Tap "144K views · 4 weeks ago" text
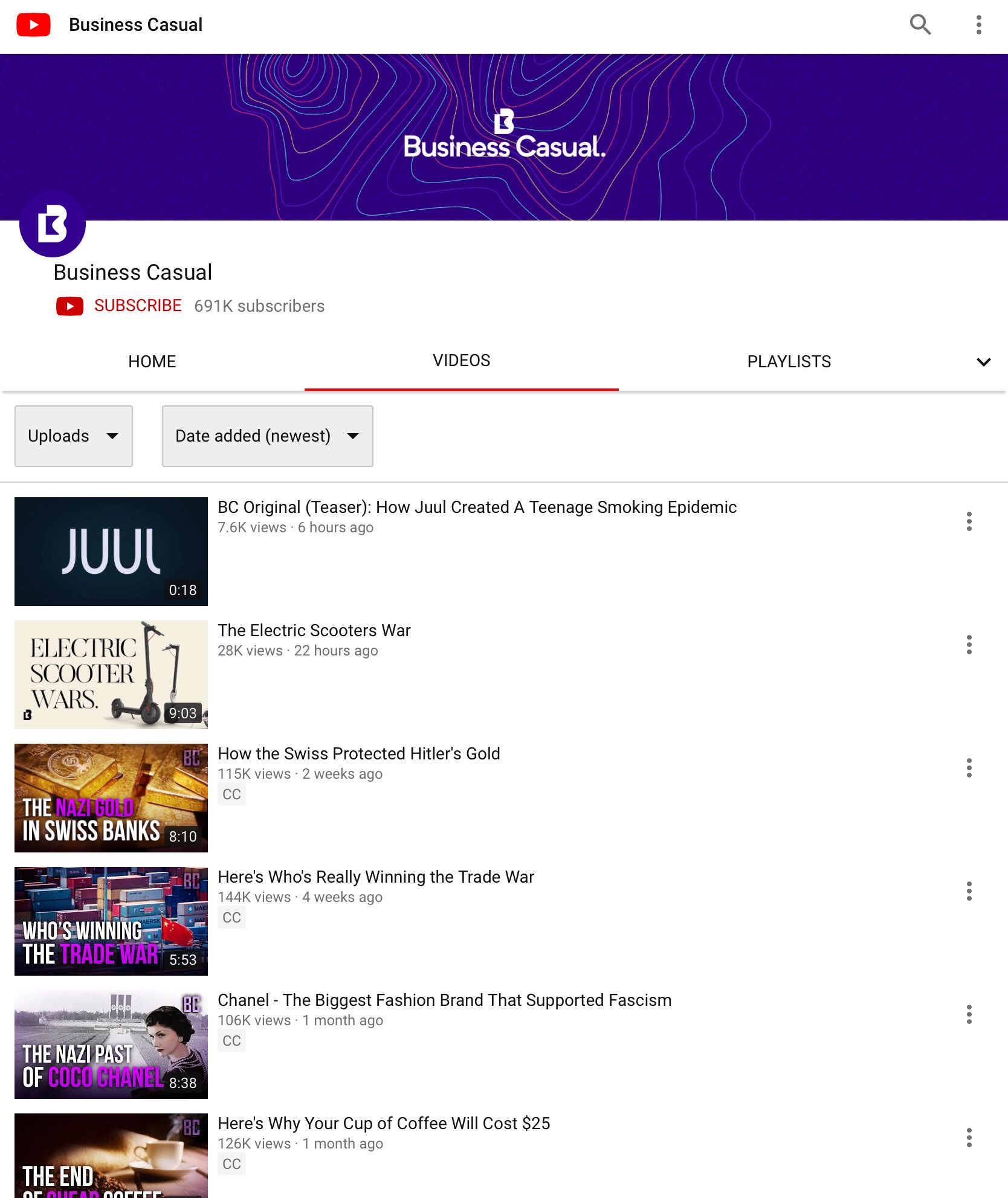1008x1198 pixels. (x=300, y=897)
